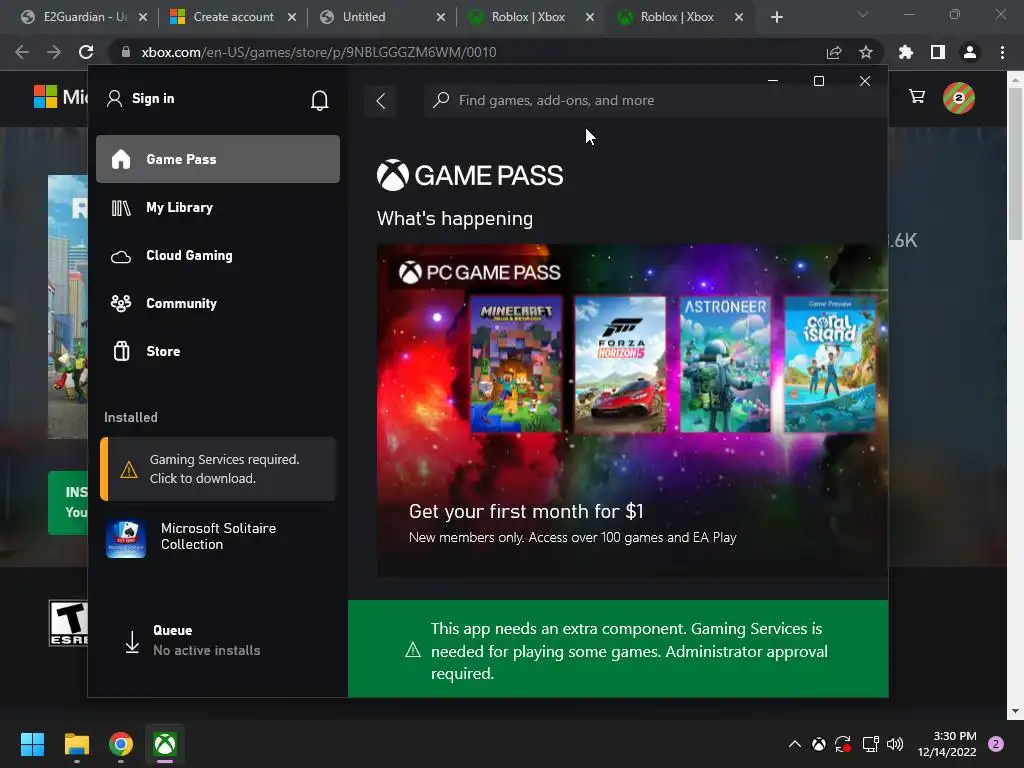Click account avatar on Xbox website
This screenshot has width=1024, height=768.
tap(959, 98)
